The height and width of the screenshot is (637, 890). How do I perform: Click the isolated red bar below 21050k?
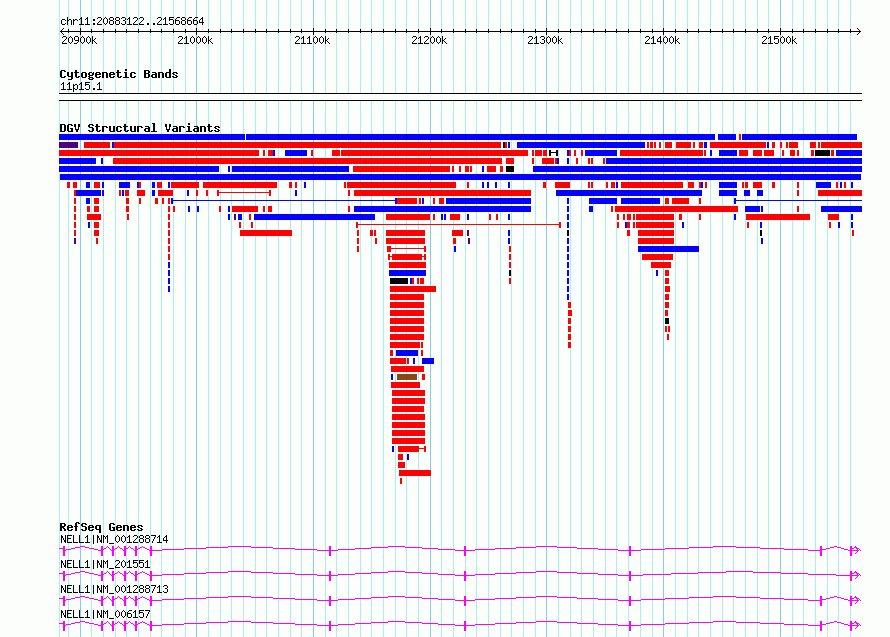(x=266, y=233)
